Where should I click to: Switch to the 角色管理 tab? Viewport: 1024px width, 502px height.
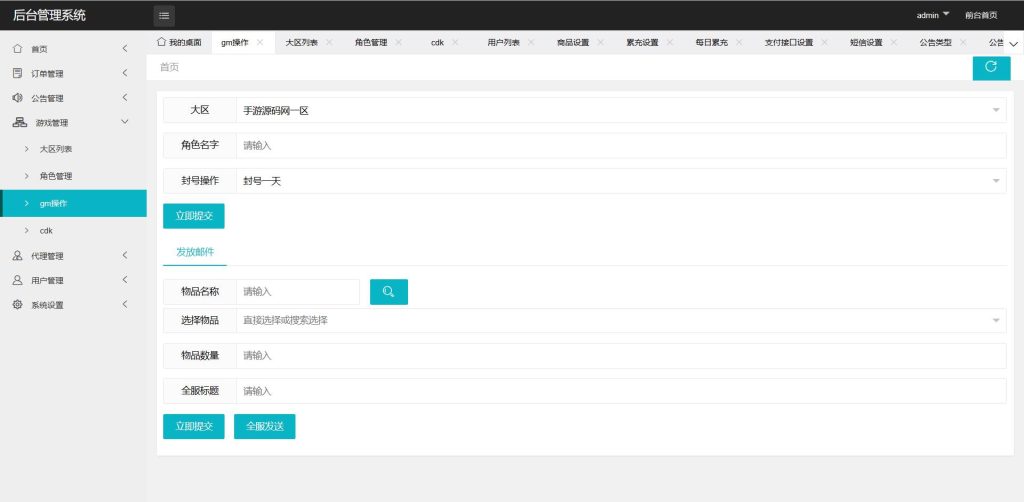(x=370, y=43)
